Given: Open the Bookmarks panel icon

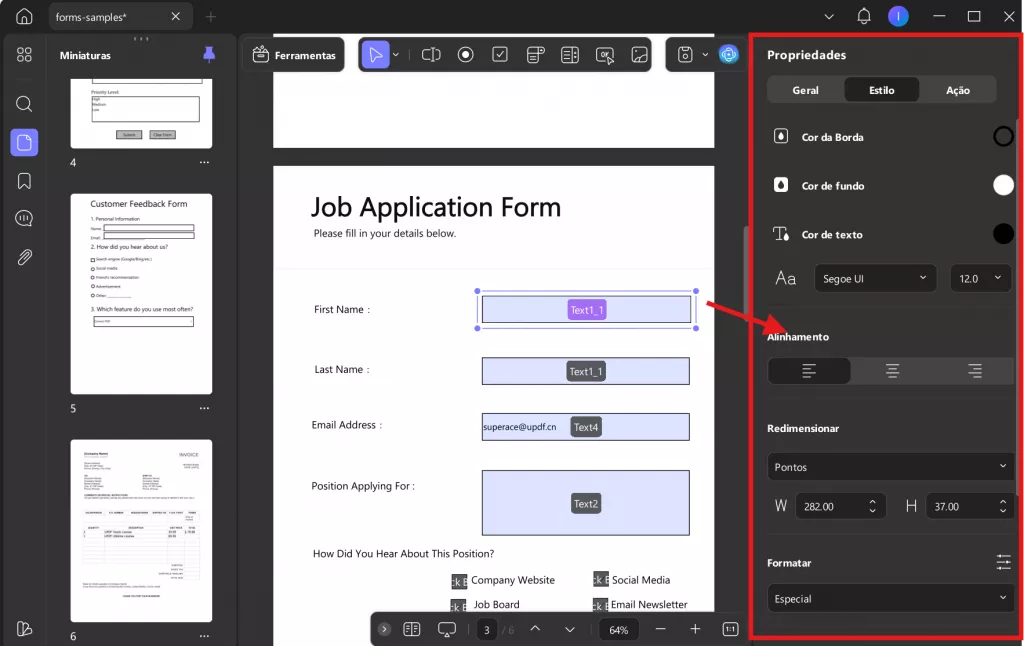Looking at the screenshot, I should pyautogui.click(x=24, y=181).
